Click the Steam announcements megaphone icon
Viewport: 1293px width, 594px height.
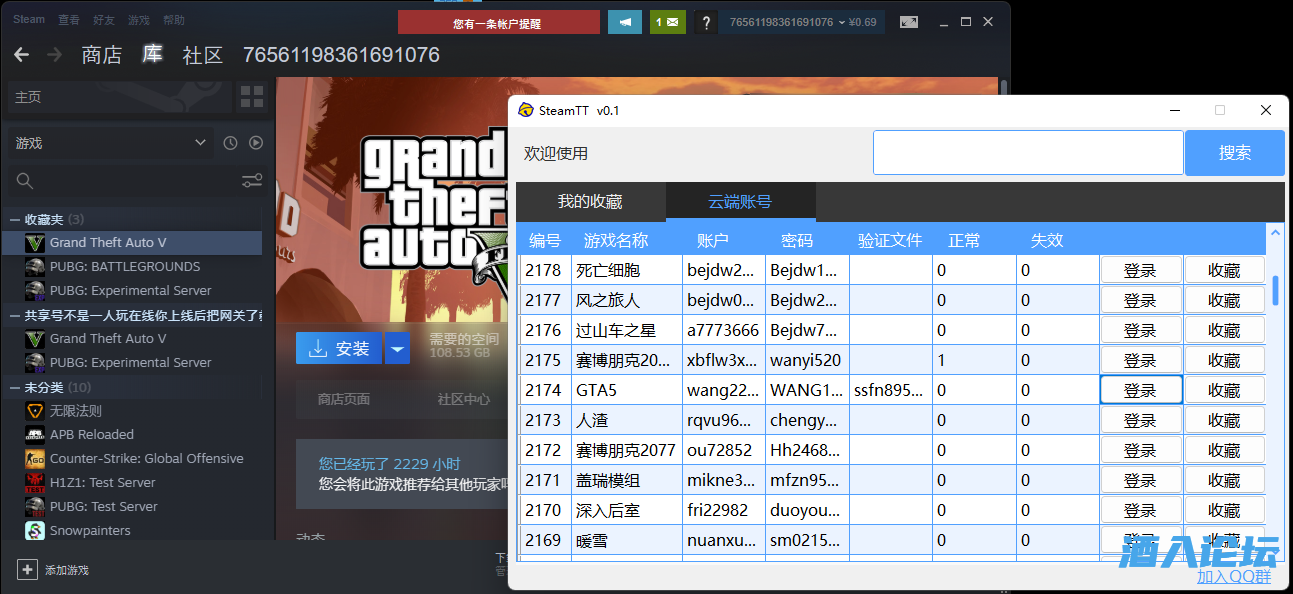(625, 22)
